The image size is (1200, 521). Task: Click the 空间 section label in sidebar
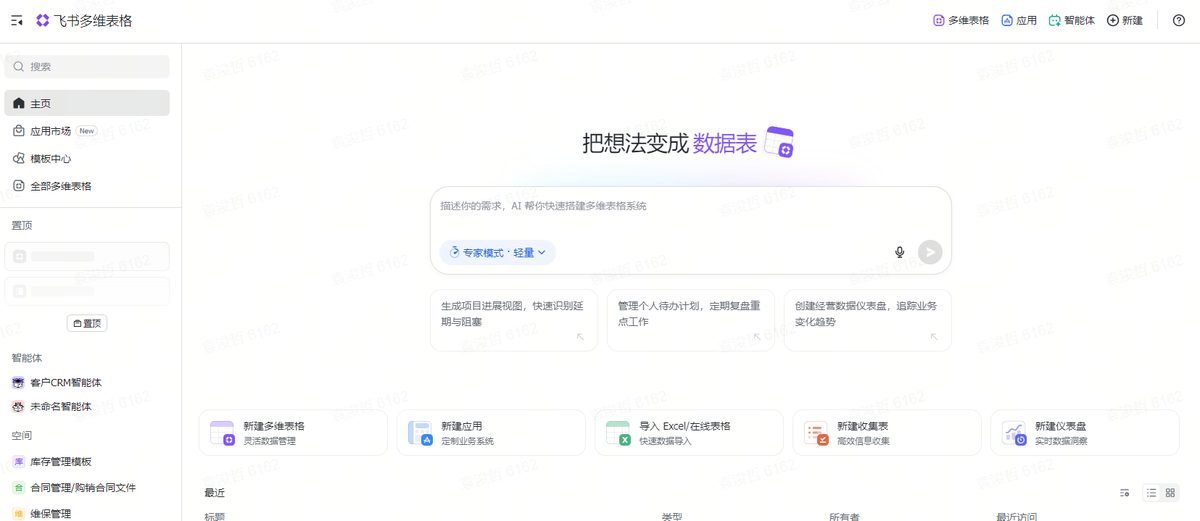coord(21,435)
